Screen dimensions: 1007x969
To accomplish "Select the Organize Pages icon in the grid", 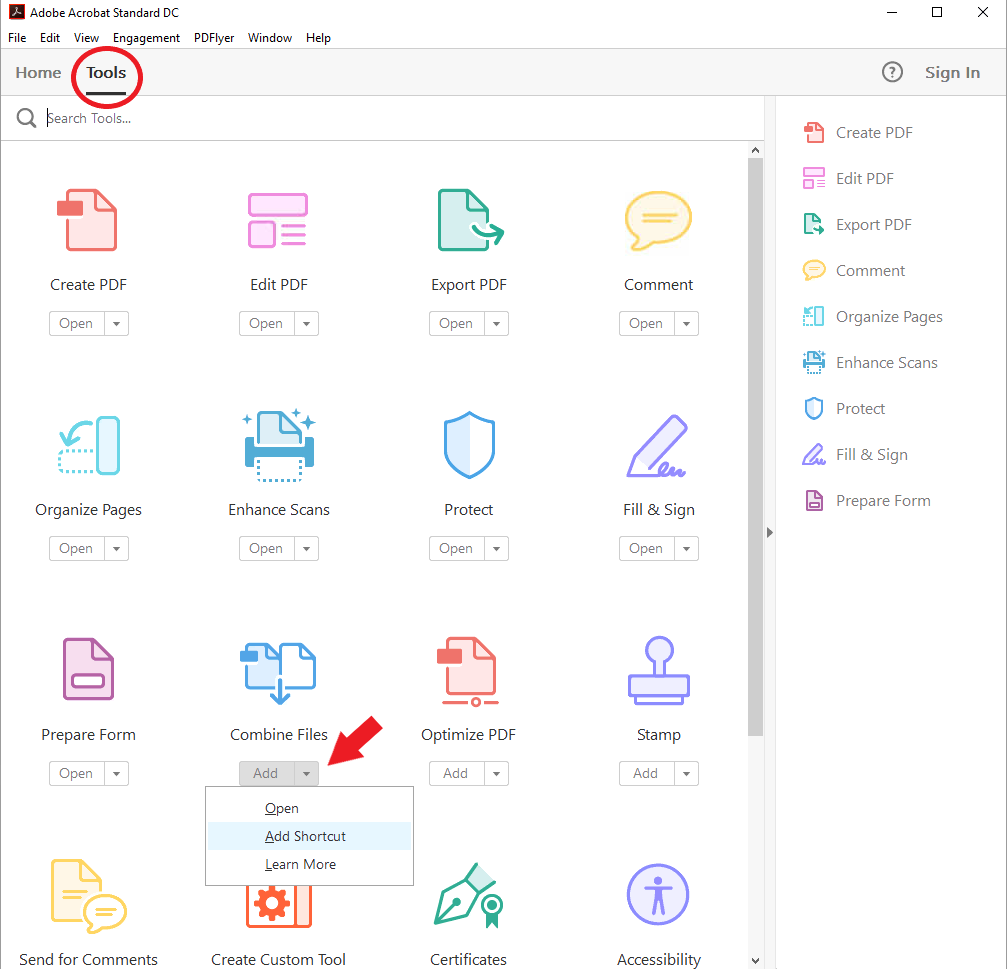I will click(89, 445).
